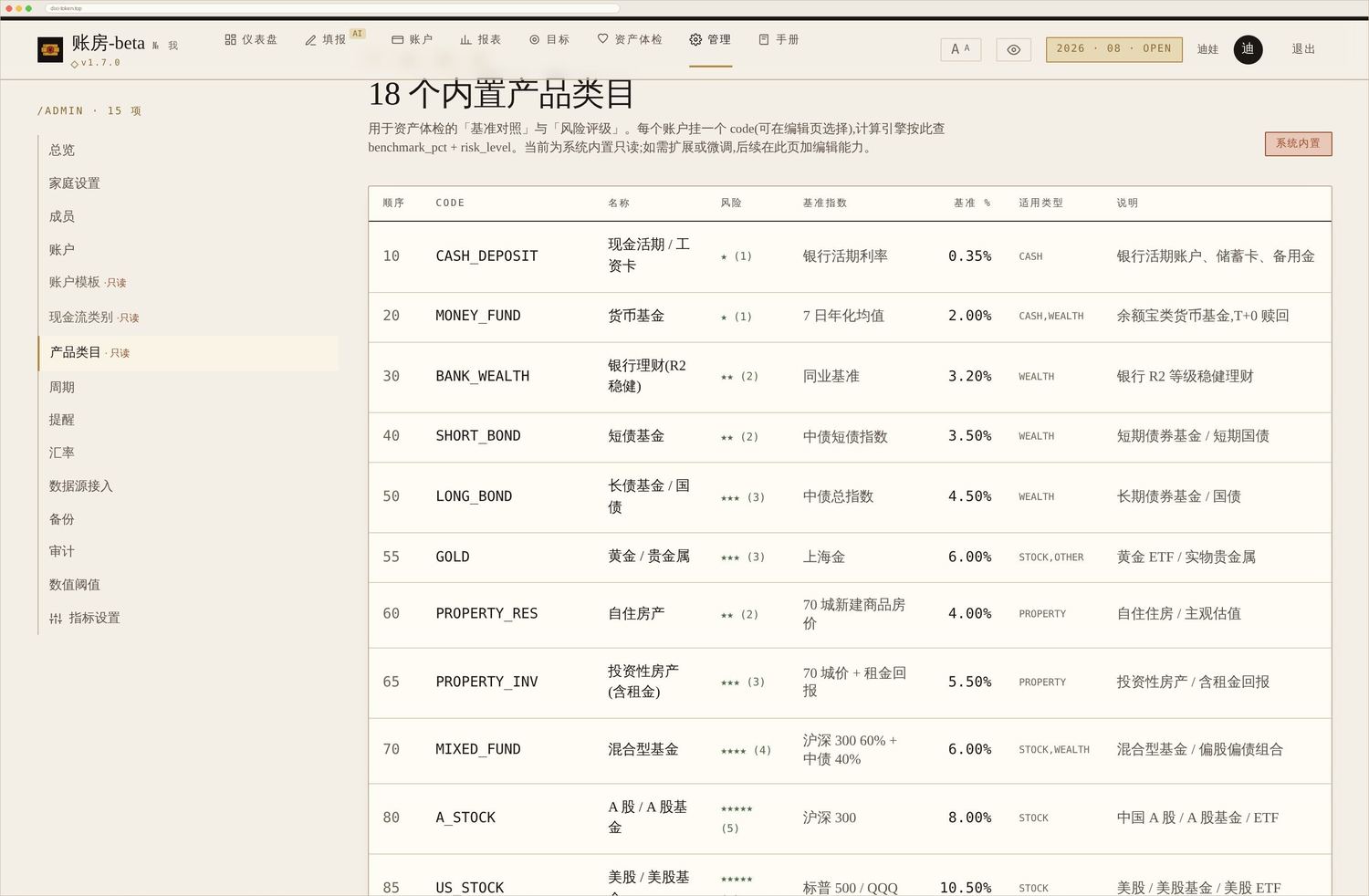Screen dimensions: 1369x896
Task: Click the 系统内置 badge button
Action: (x=1298, y=143)
